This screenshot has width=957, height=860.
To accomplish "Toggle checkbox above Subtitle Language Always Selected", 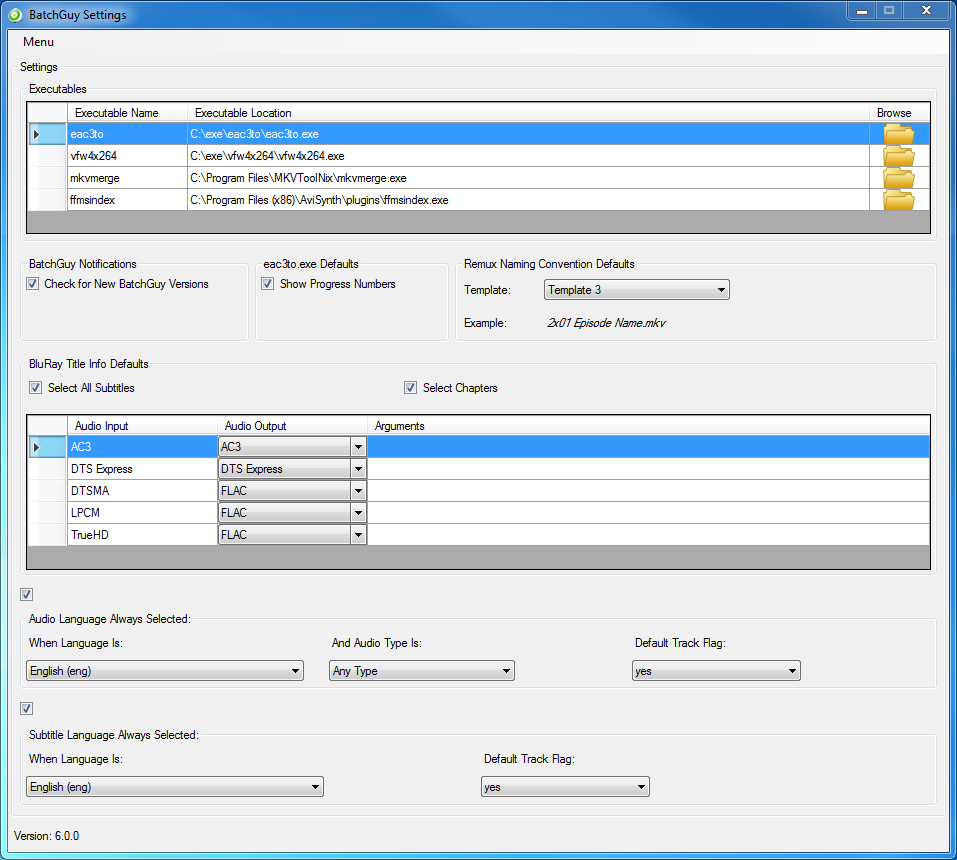I will (26, 708).
